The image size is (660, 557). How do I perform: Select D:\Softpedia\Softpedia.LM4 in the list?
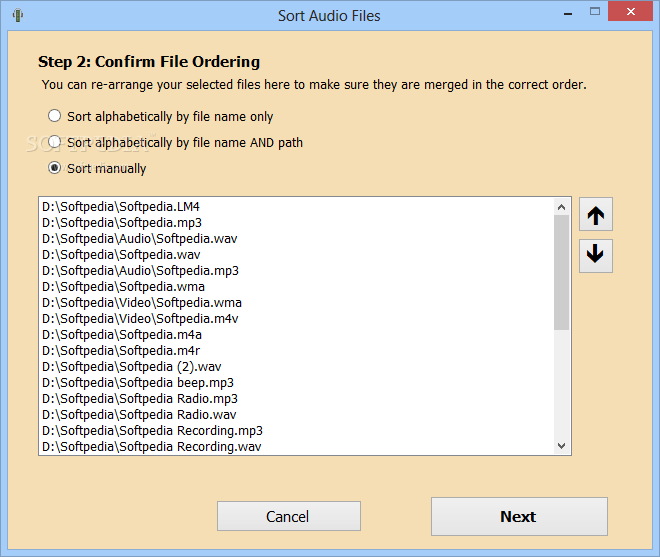(x=297, y=207)
